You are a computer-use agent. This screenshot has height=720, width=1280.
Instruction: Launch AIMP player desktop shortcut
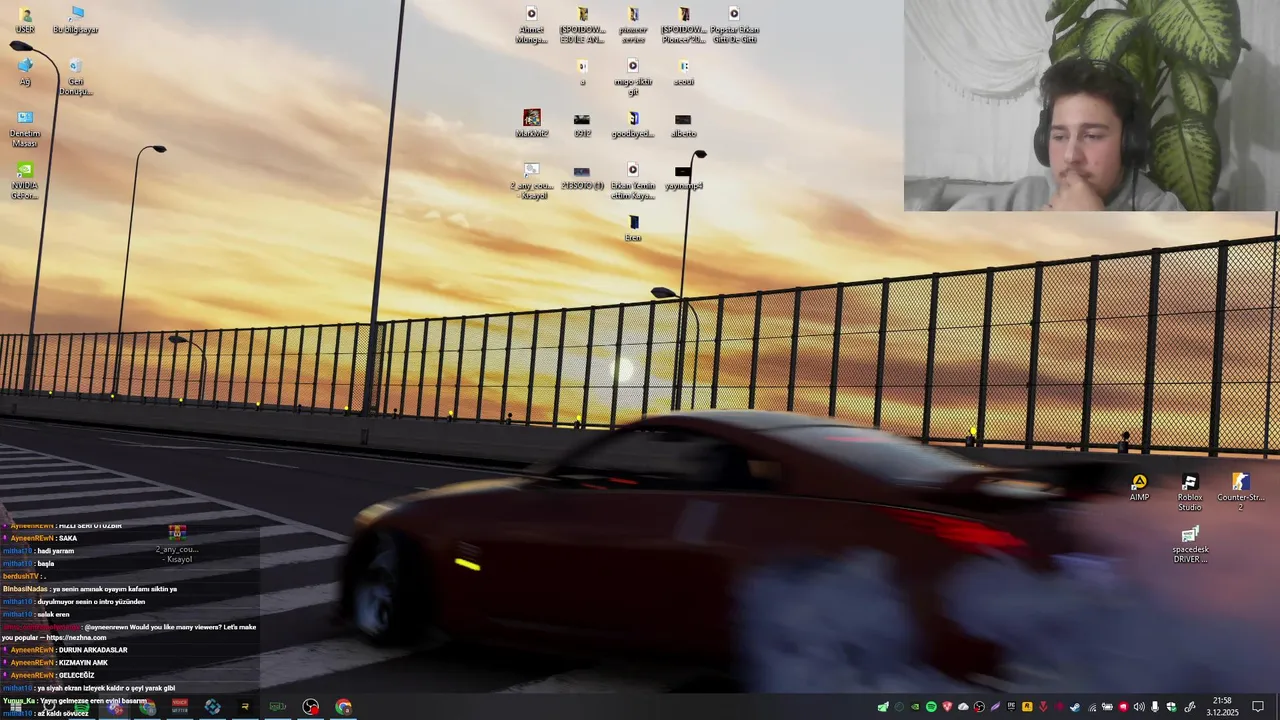click(x=1139, y=488)
